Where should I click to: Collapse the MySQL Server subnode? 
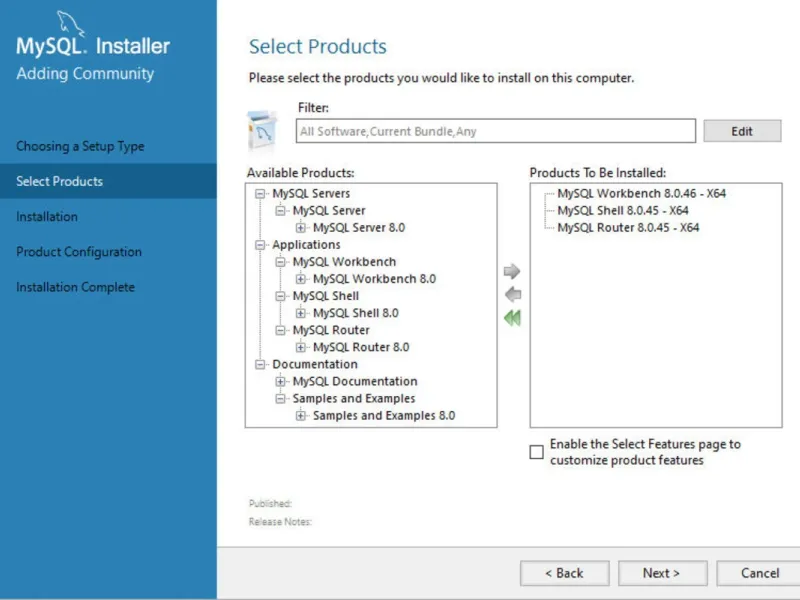280,211
